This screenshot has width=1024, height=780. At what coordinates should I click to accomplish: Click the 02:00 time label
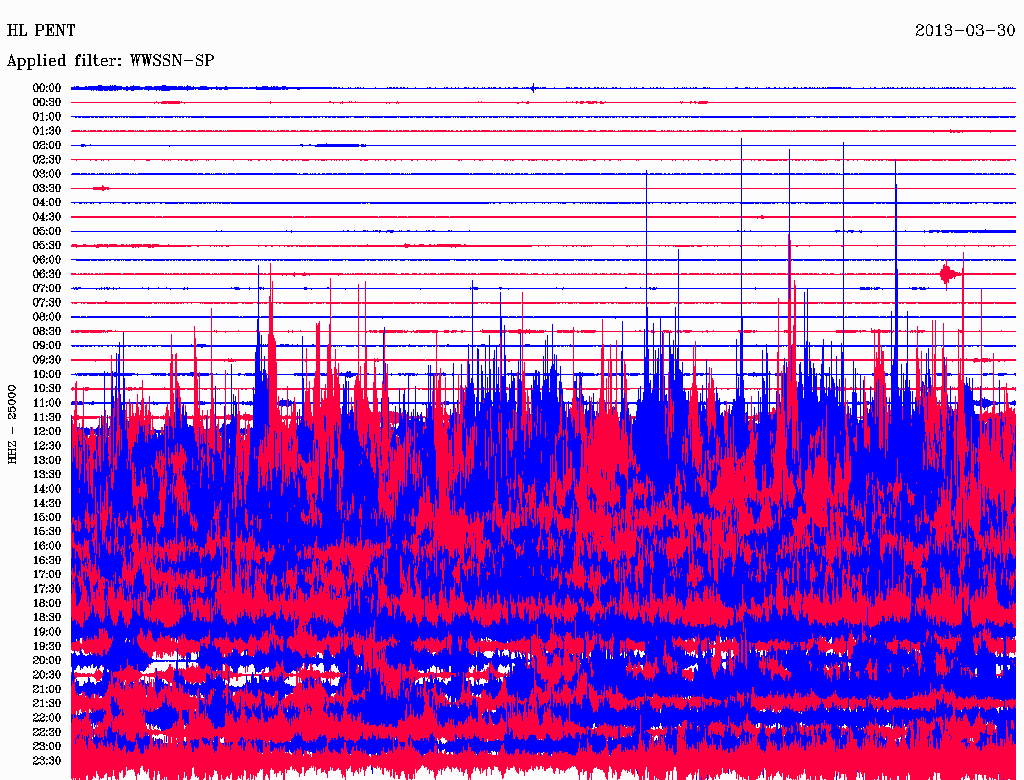click(46, 145)
